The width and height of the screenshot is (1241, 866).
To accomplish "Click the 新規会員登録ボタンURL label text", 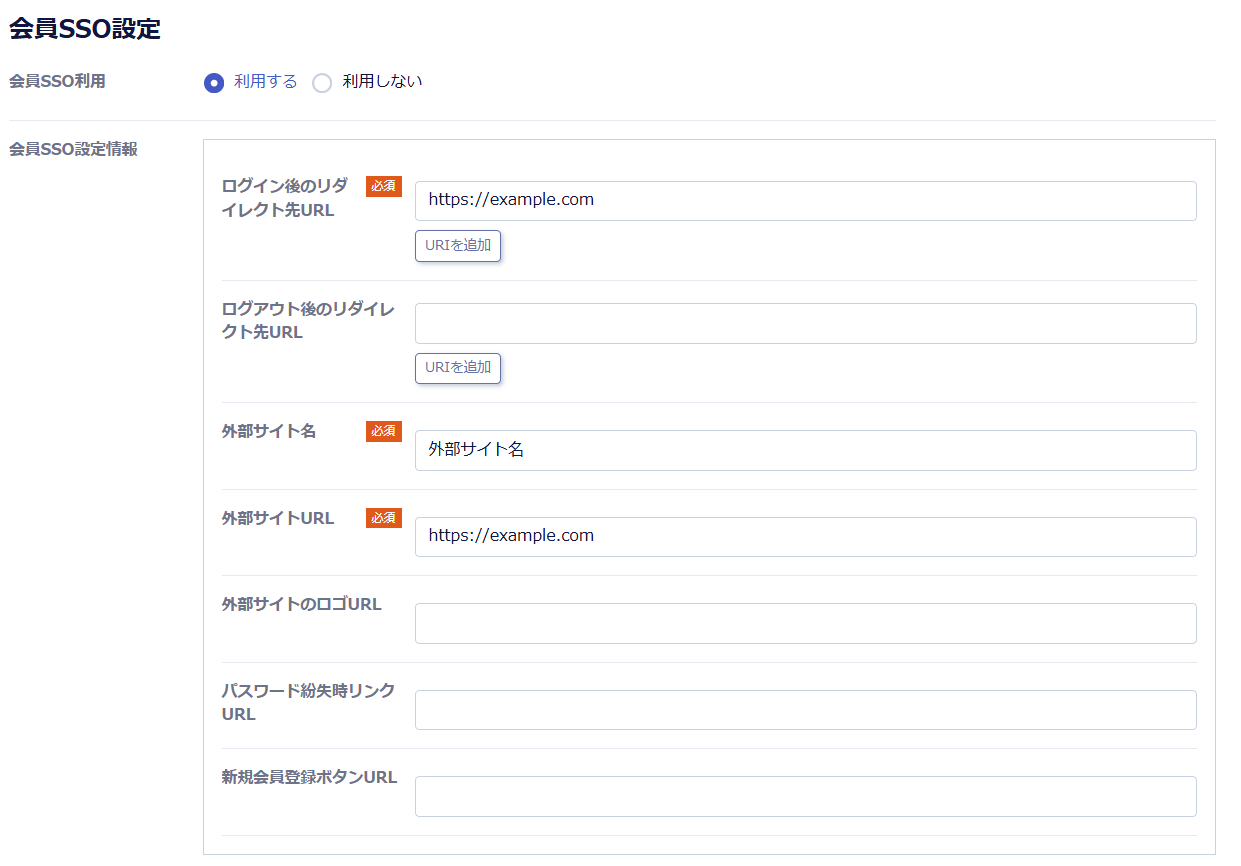I will pos(309,778).
